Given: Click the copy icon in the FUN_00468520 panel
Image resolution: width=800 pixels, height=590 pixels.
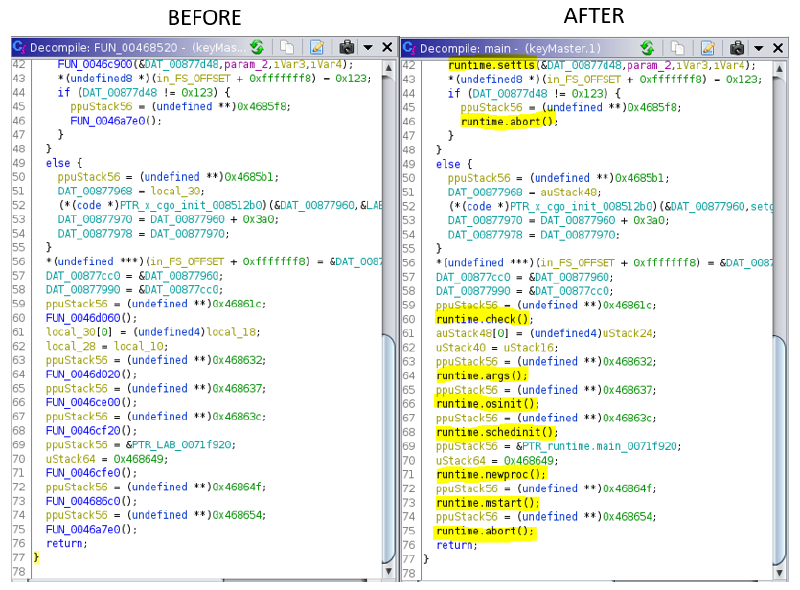Looking at the screenshot, I should [x=287, y=47].
